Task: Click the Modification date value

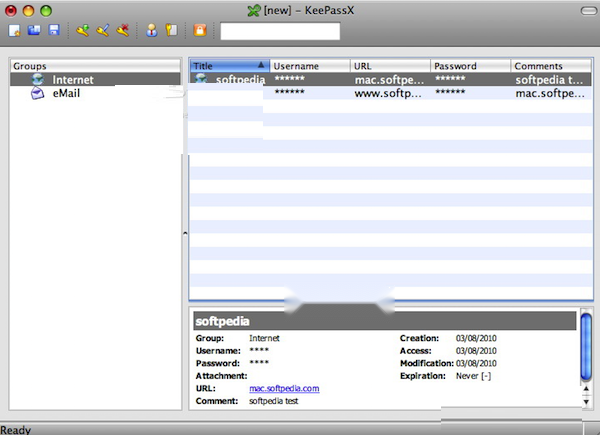Action: tap(476, 363)
